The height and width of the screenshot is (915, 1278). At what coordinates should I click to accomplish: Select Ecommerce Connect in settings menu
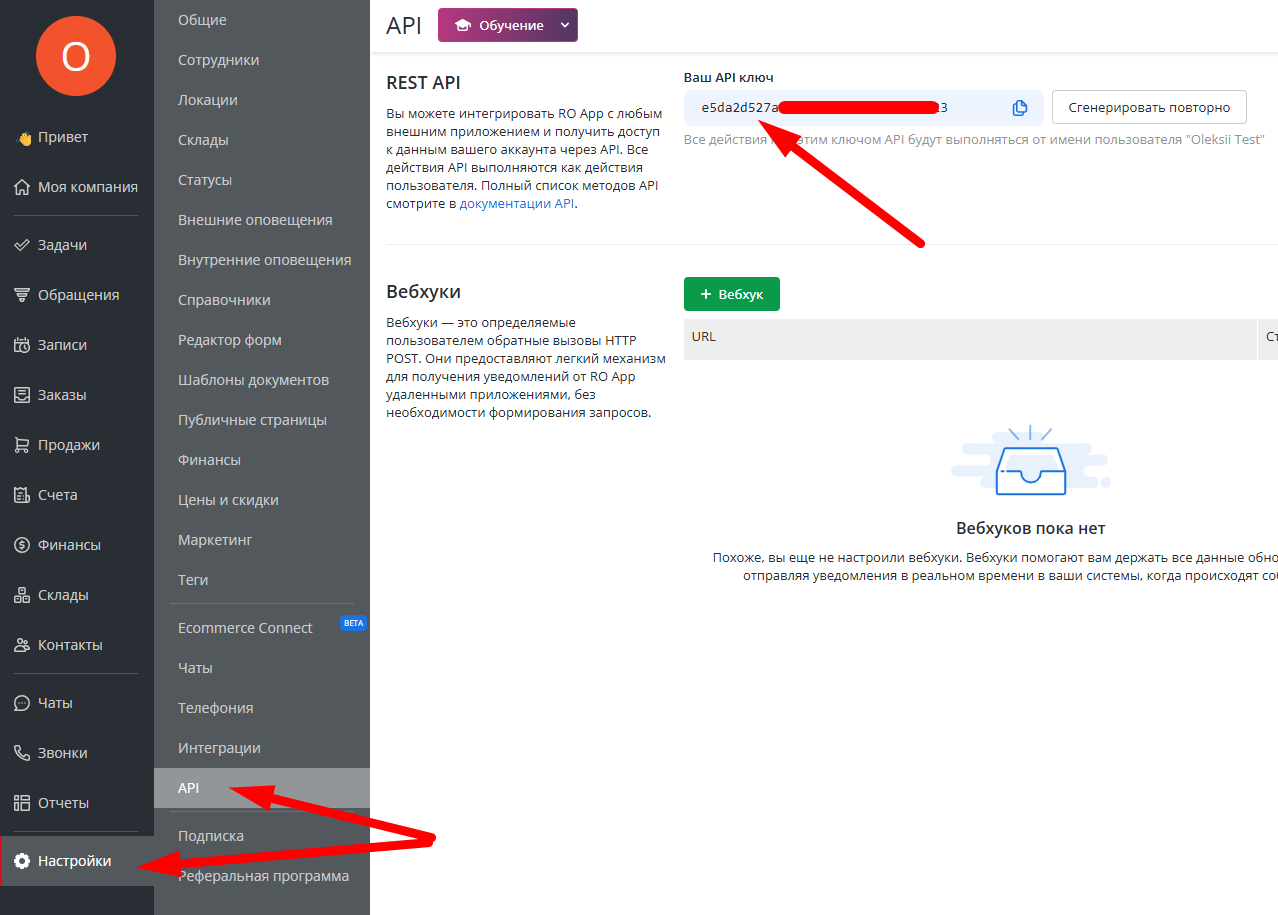245,628
